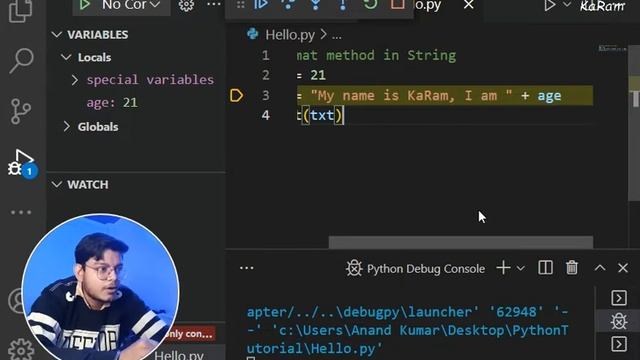Open the Search view
This screenshot has height=360, width=640.
[21, 60]
